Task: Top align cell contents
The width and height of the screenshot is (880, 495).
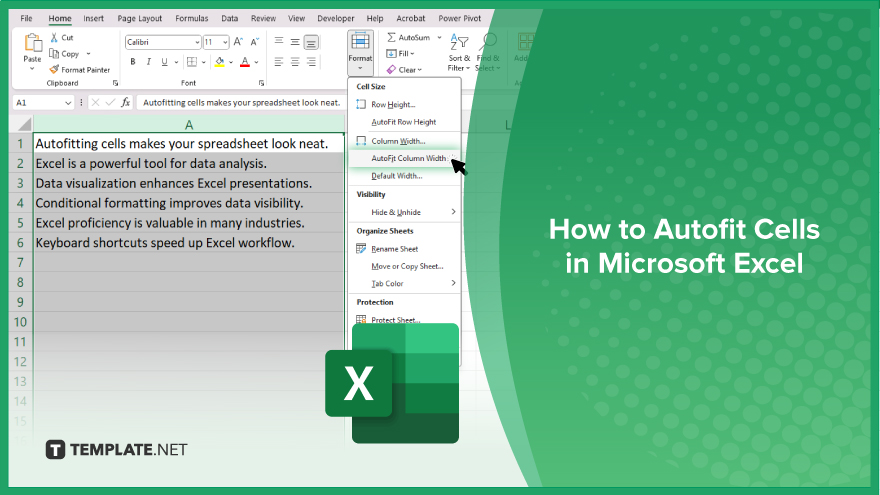Action: 278,42
